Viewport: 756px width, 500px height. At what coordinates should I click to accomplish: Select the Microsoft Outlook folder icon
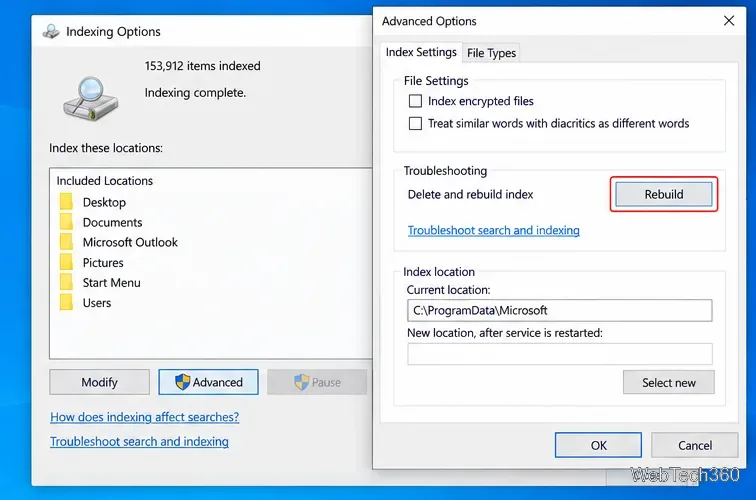[x=67, y=242]
